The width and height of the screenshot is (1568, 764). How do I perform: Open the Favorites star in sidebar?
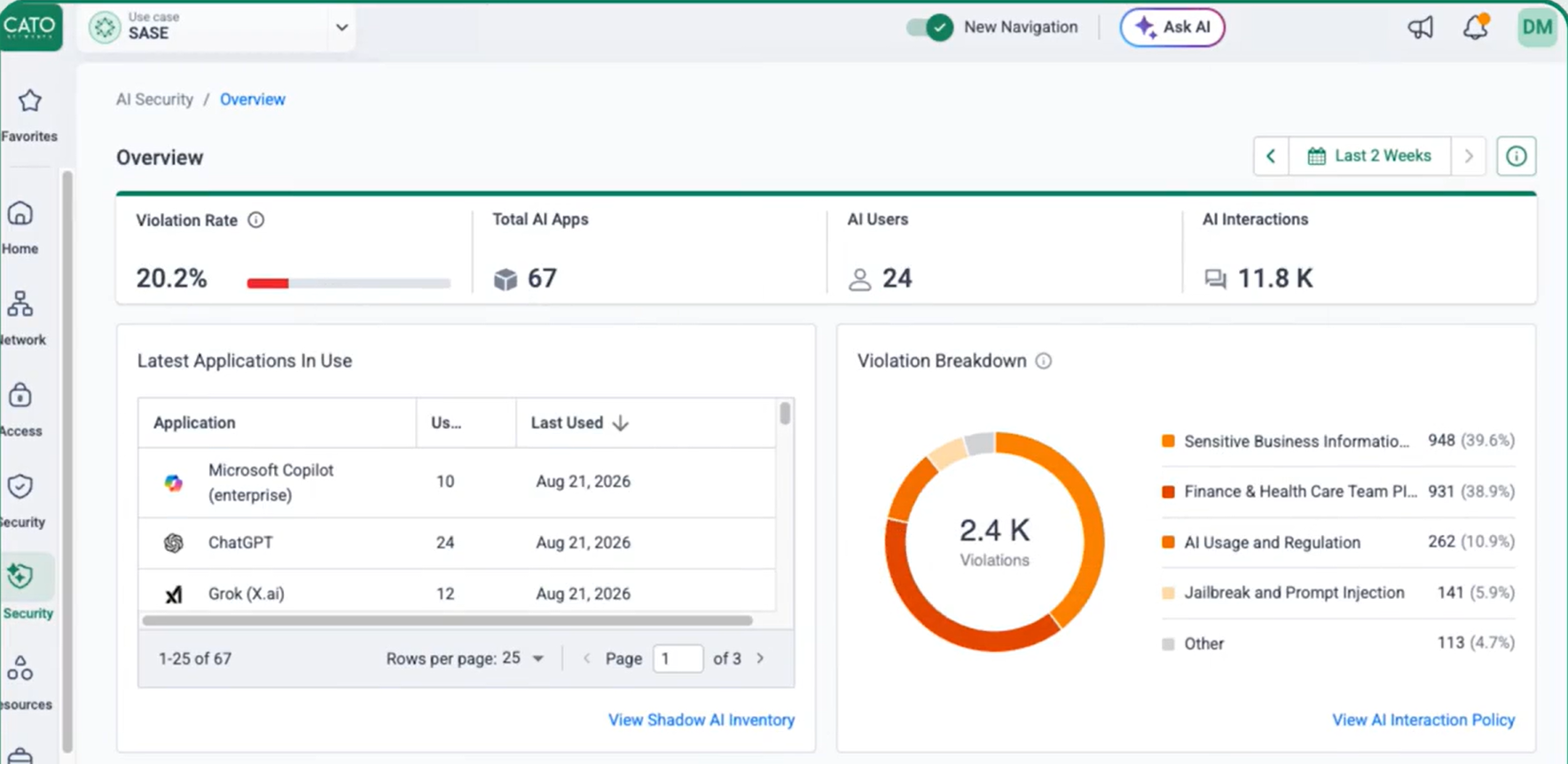click(x=30, y=100)
